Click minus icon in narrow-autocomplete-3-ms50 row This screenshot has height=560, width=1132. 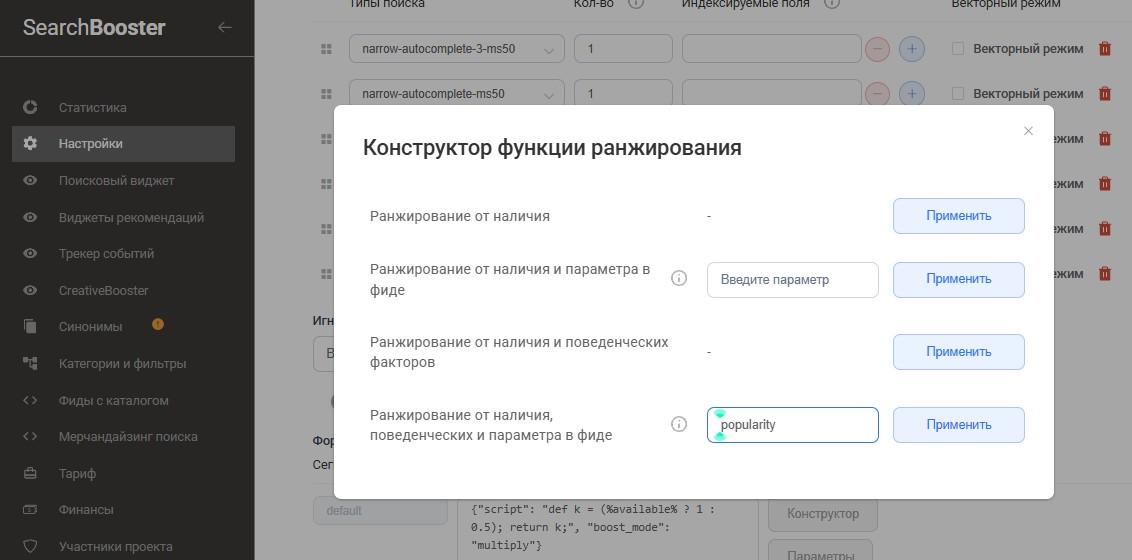[877, 48]
